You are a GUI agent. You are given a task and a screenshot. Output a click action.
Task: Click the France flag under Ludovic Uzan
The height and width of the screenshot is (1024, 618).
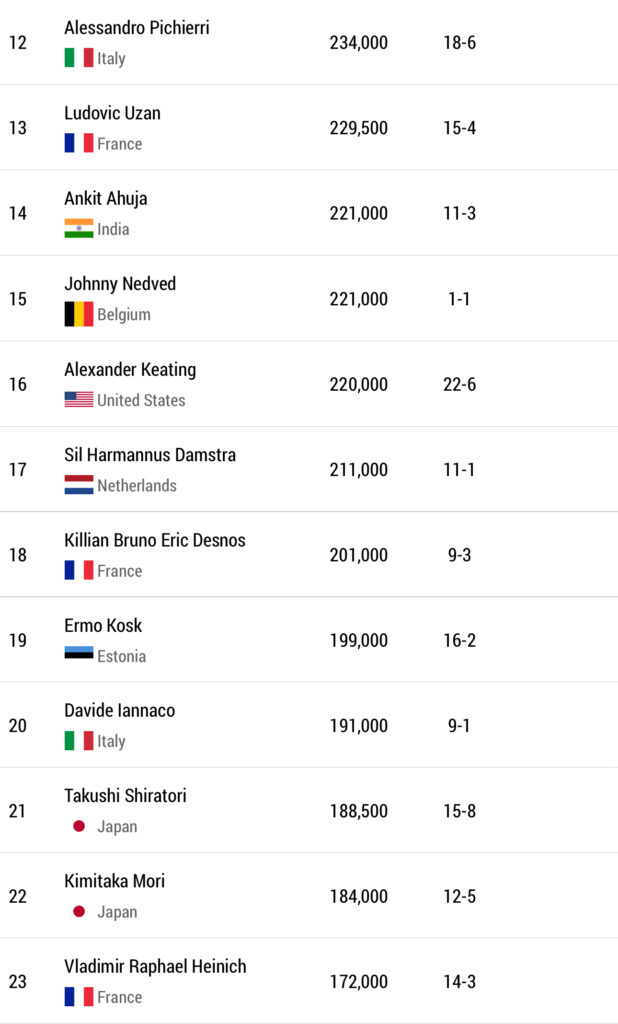78,143
